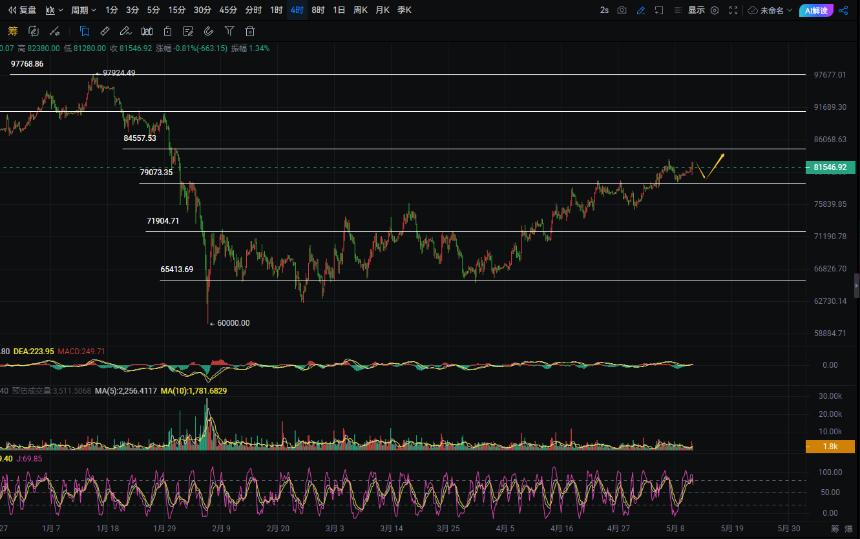Share the chart via share icon
860x539 pixels.
point(844,10)
